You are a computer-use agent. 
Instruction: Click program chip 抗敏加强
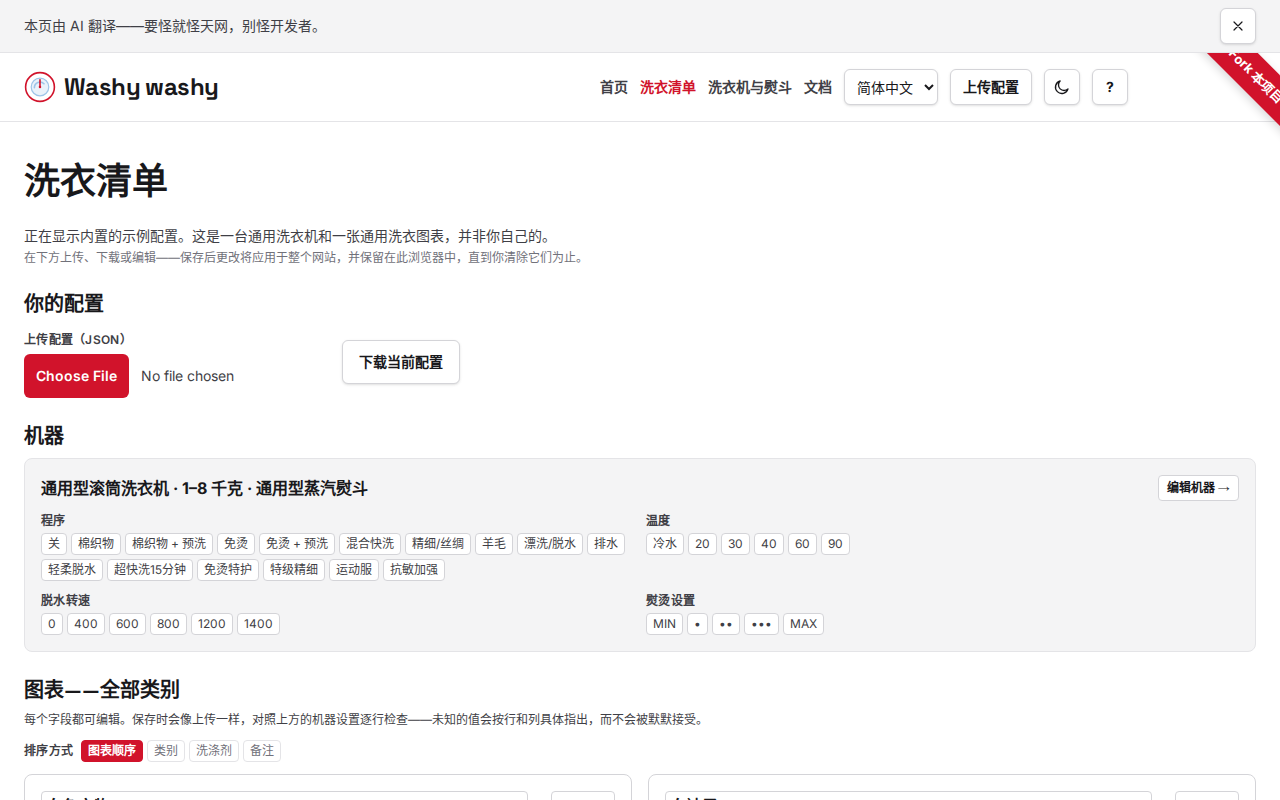pos(414,570)
